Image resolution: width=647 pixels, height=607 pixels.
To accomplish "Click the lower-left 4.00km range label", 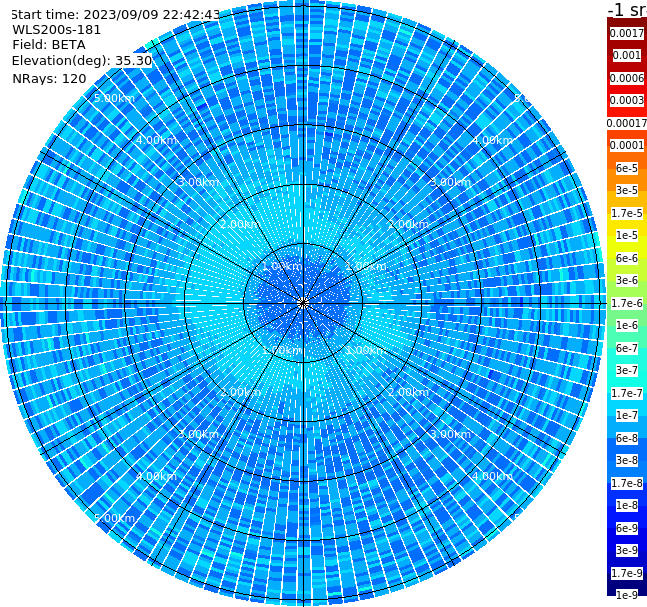I will pyautogui.click(x=156, y=476).
